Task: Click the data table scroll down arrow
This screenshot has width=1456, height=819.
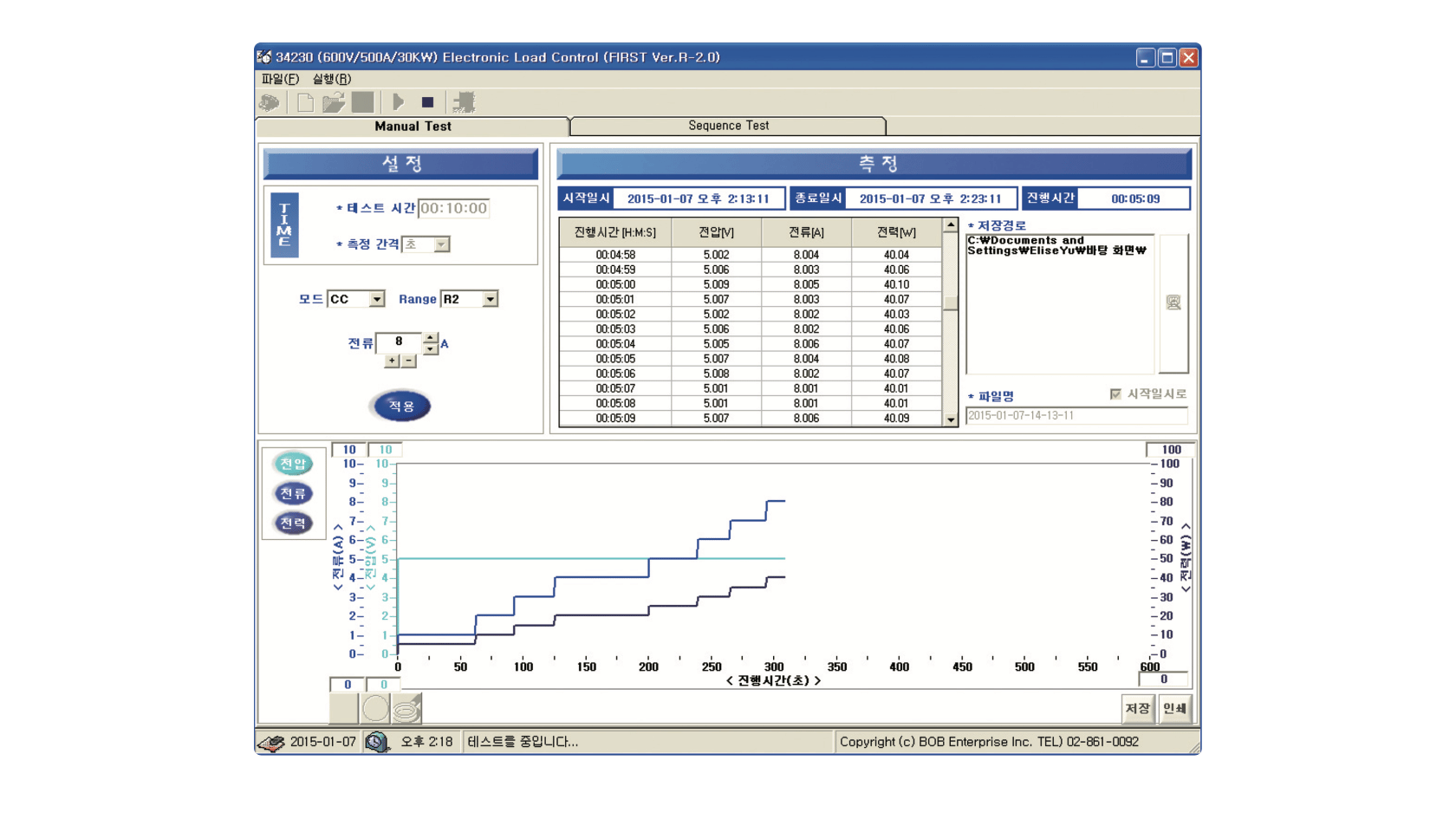Action: (951, 419)
